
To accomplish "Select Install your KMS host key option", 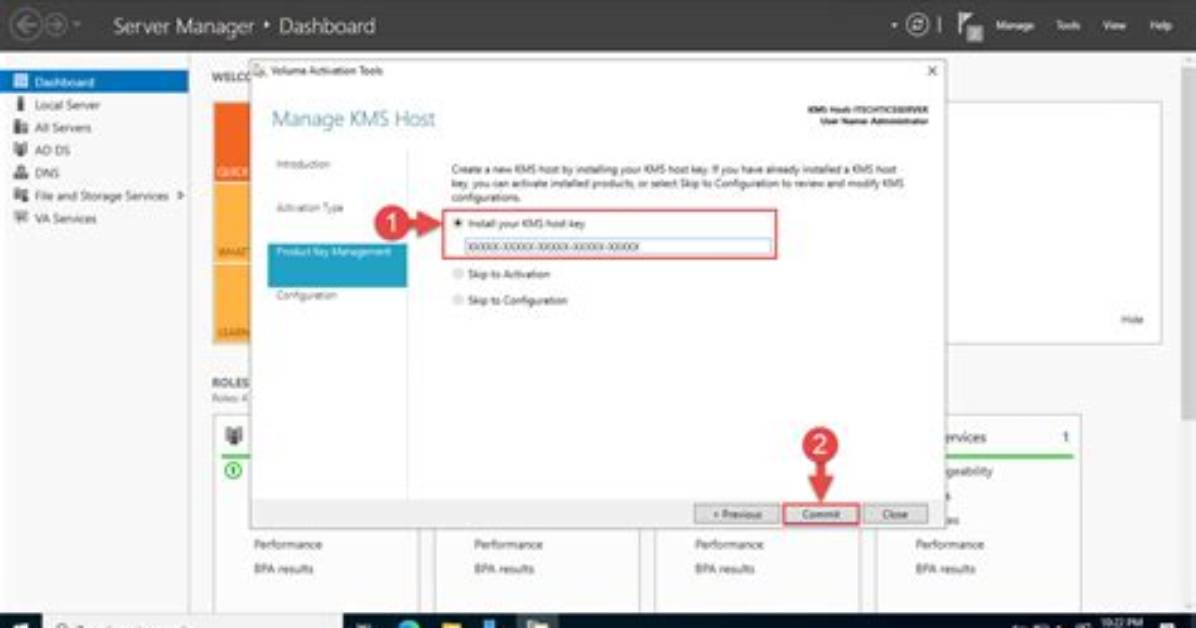I will tap(458, 224).
